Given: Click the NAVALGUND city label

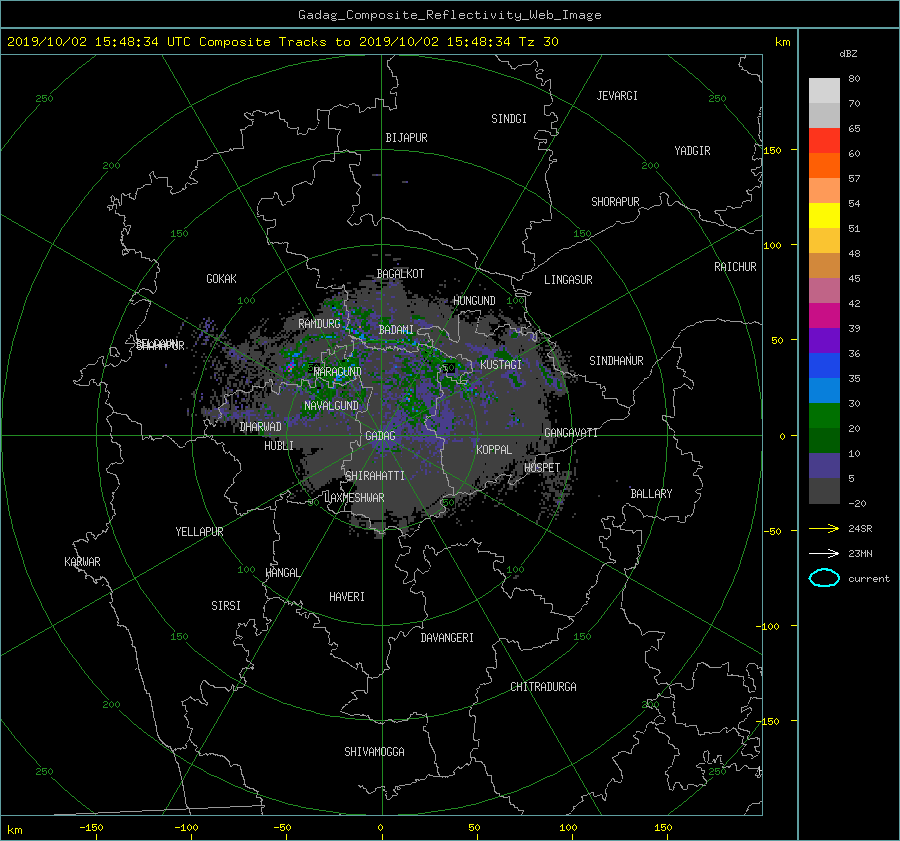Looking at the screenshot, I should click(331, 406).
